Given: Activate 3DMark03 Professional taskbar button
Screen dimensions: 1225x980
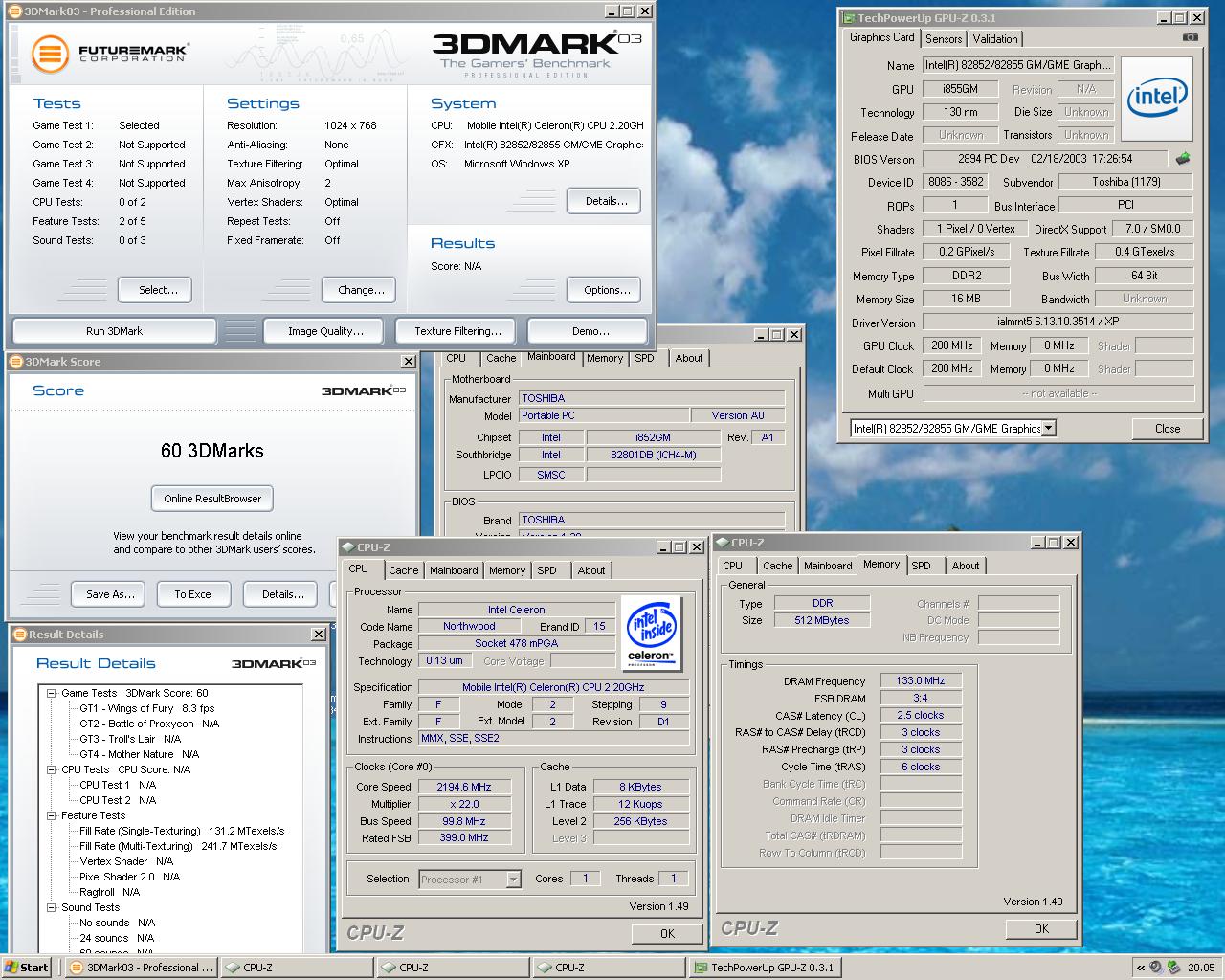Looking at the screenshot, I should [x=143, y=968].
